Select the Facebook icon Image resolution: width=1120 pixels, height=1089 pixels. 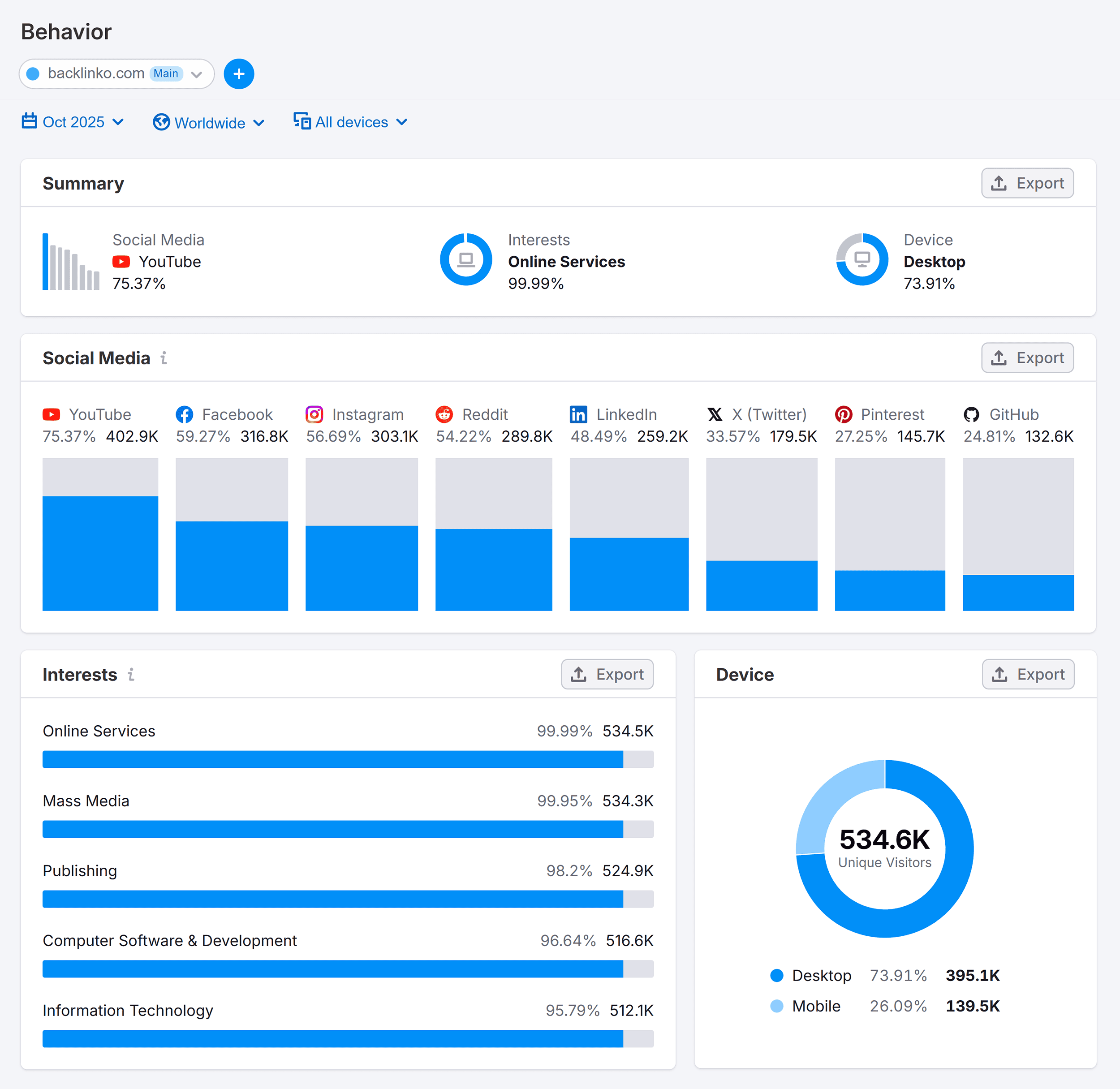pyautogui.click(x=185, y=414)
